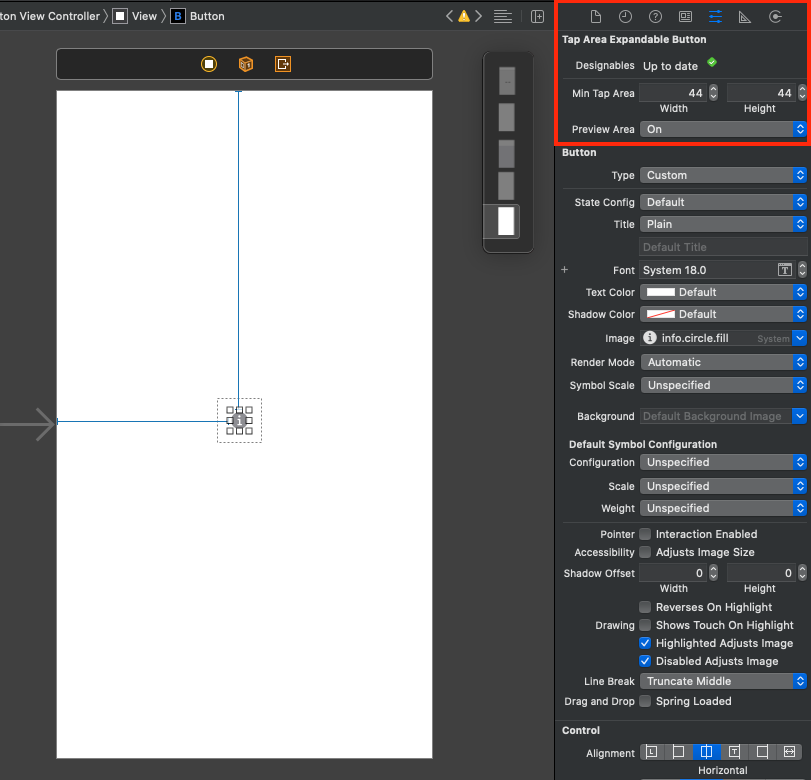Select the topmost minimap thumbnail
Image resolution: width=811 pixels, height=780 pixels.
pyautogui.click(x=507, y=81)
